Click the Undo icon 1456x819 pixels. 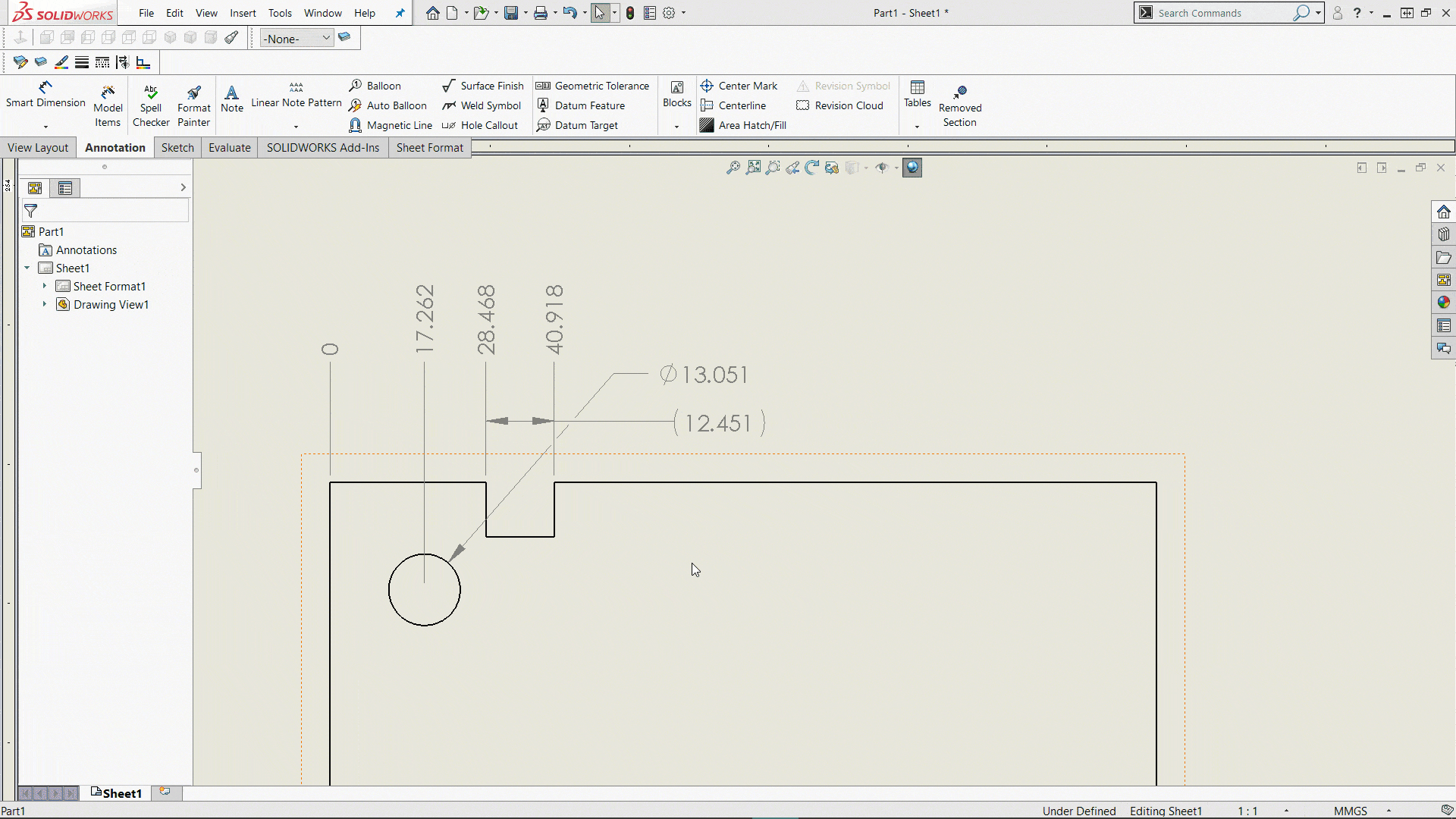[x=570, y=13]
